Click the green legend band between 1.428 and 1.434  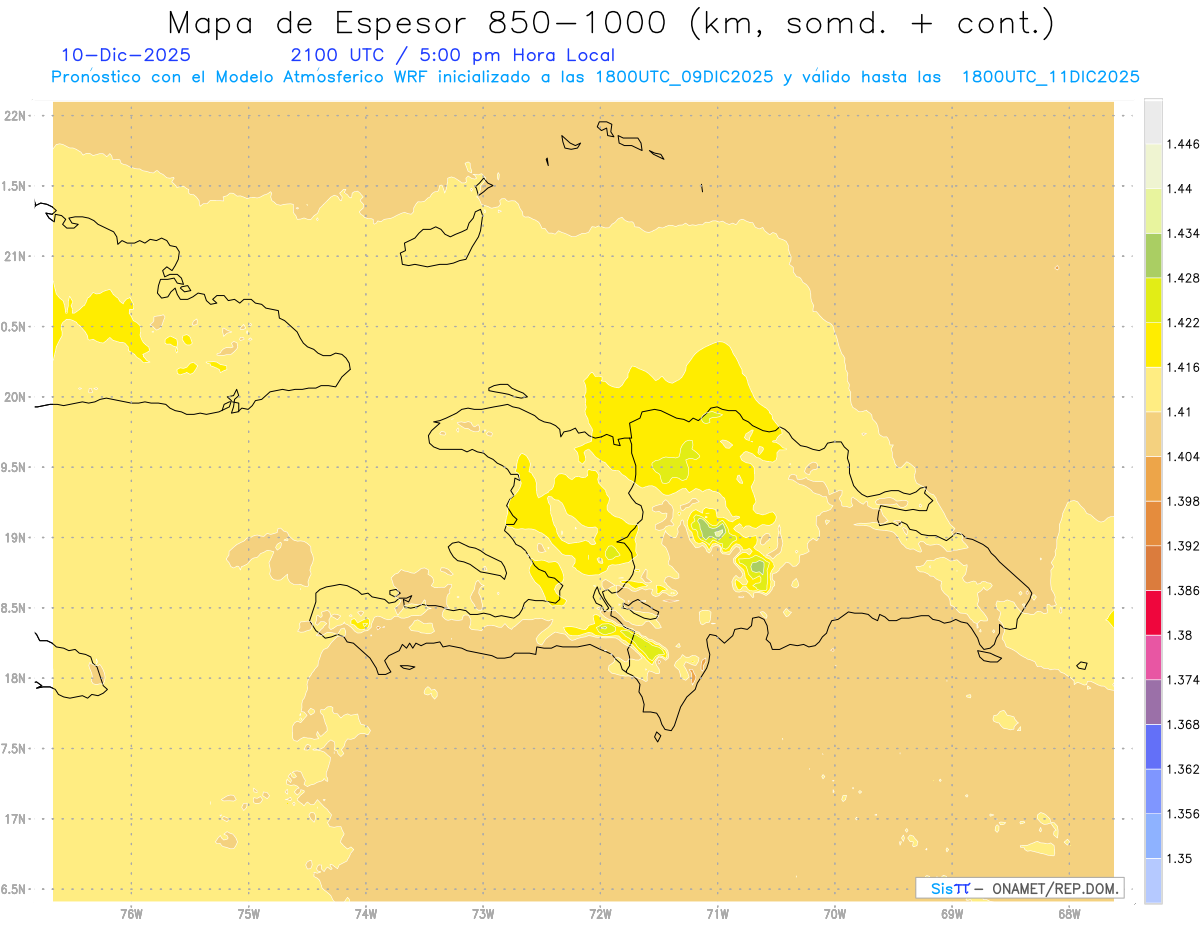(x=1153, y=255)
